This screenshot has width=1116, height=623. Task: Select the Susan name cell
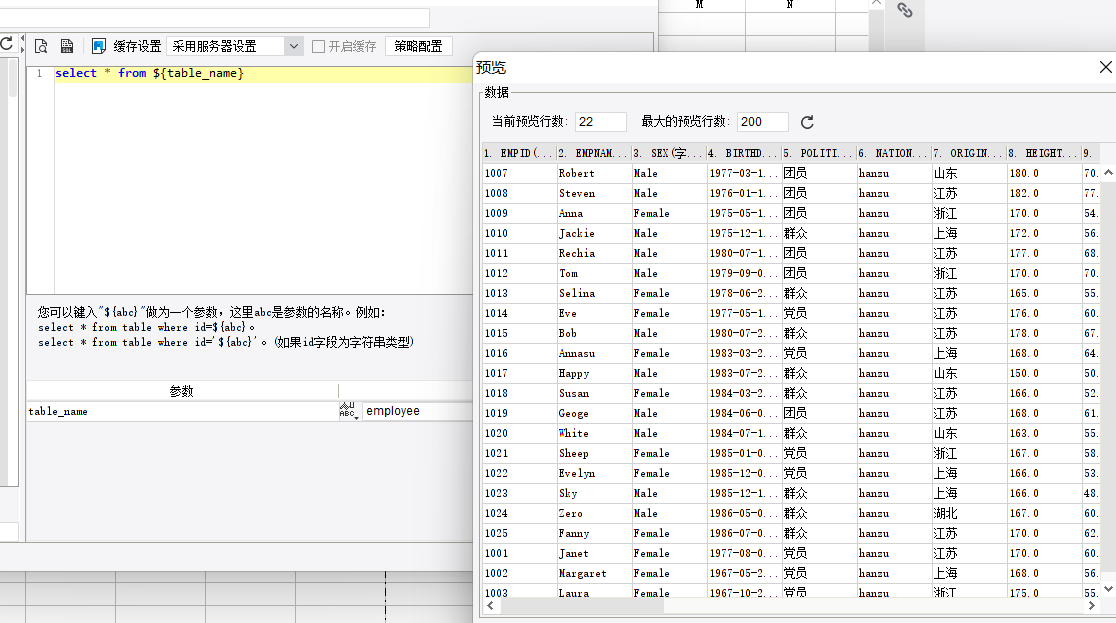594,393
